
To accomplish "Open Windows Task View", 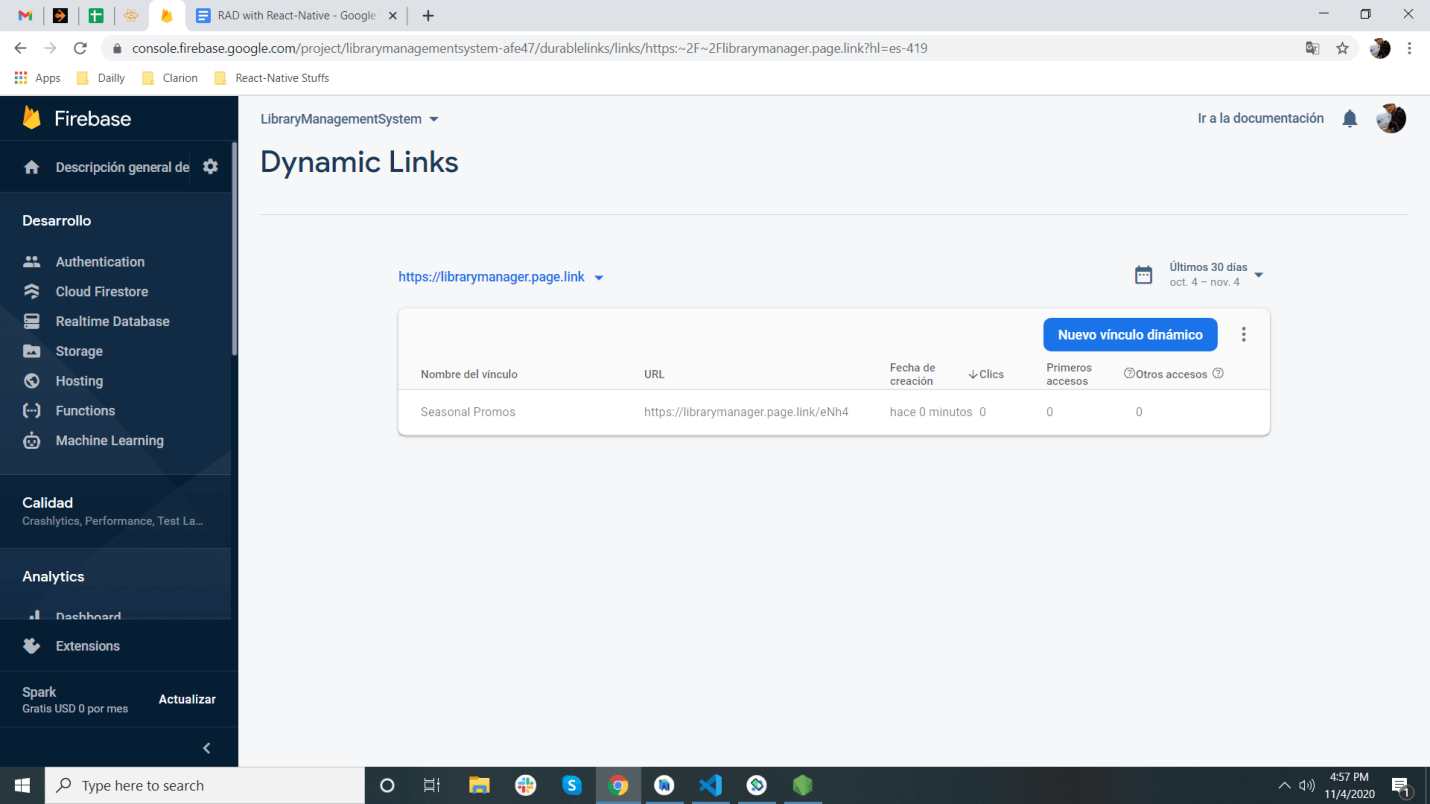I will click(x=432, y=785).
